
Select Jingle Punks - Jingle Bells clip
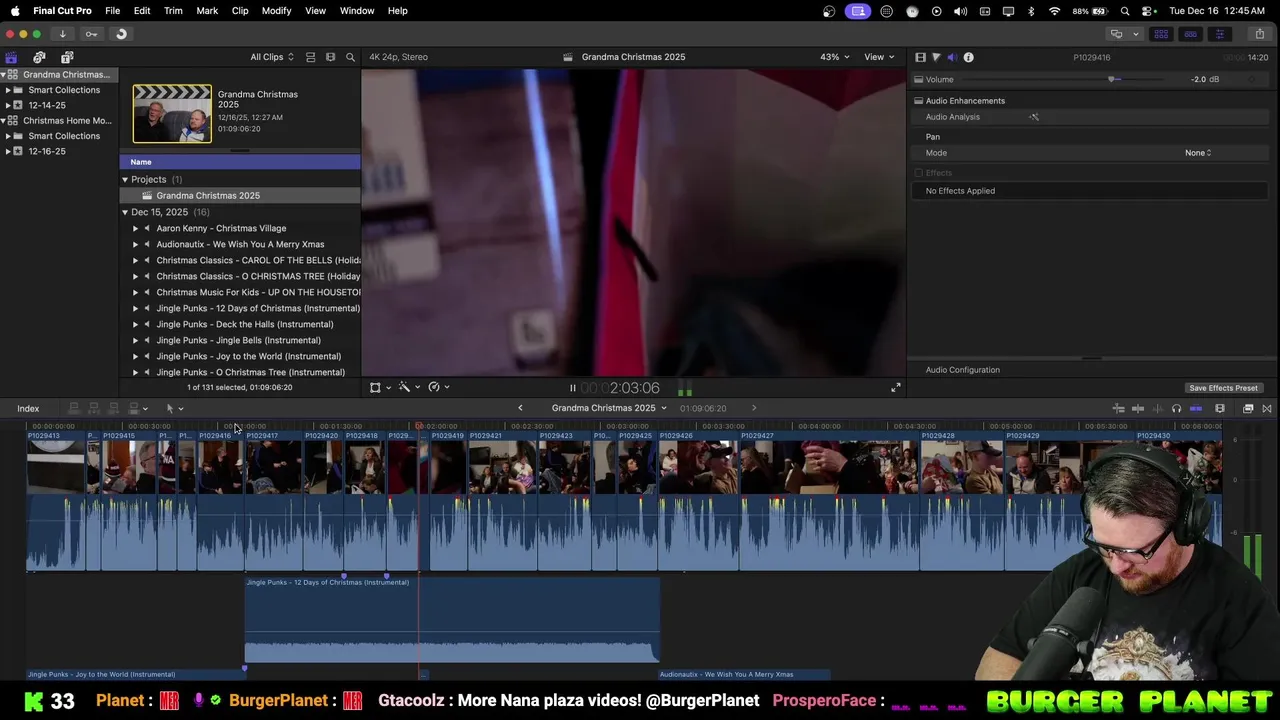coord(238,340)
